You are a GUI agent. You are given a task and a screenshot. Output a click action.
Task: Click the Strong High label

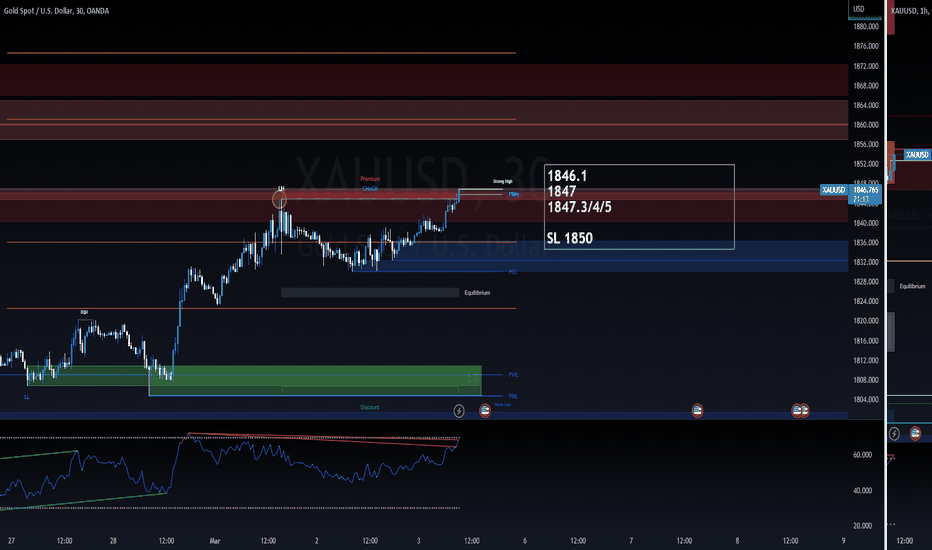[502, 181]
